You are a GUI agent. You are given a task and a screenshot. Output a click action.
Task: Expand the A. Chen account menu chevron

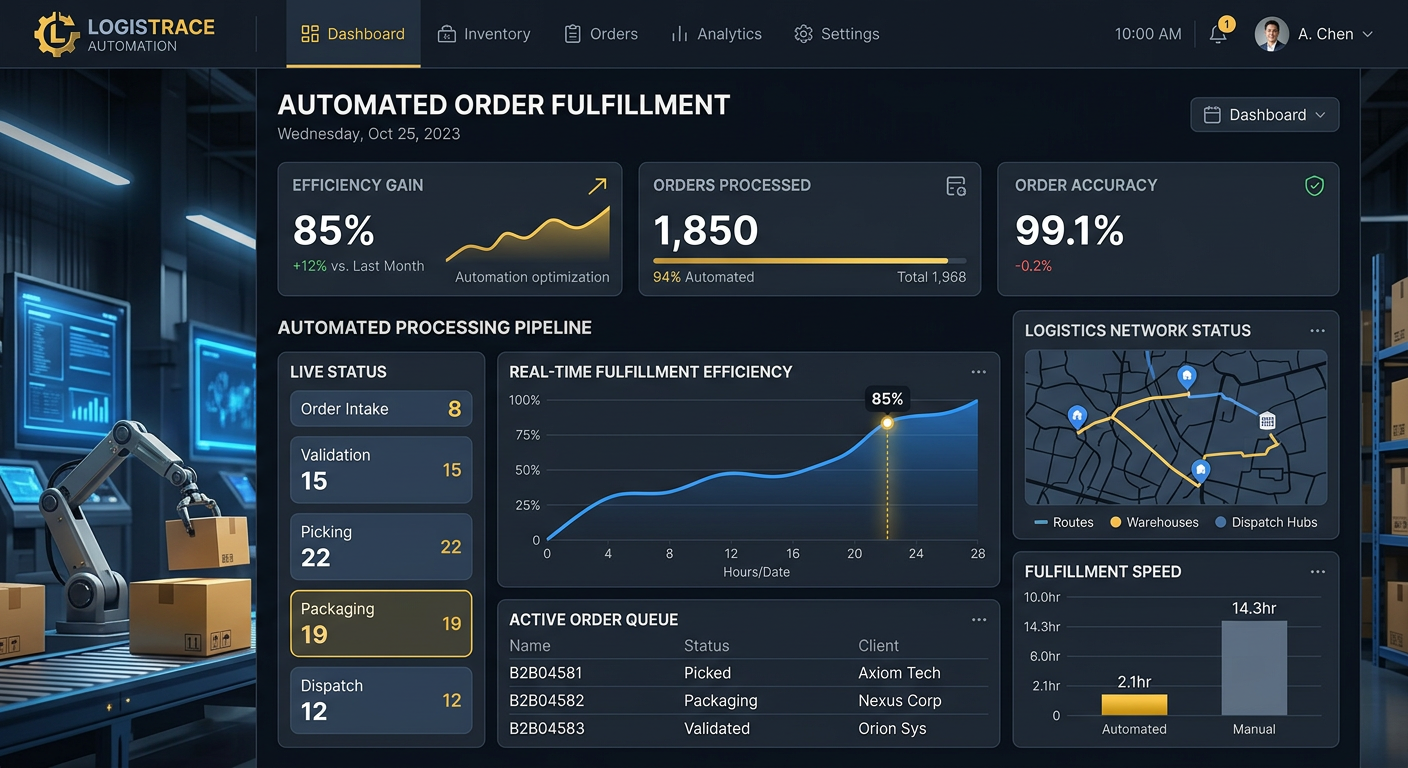(x=1367, y=34)
